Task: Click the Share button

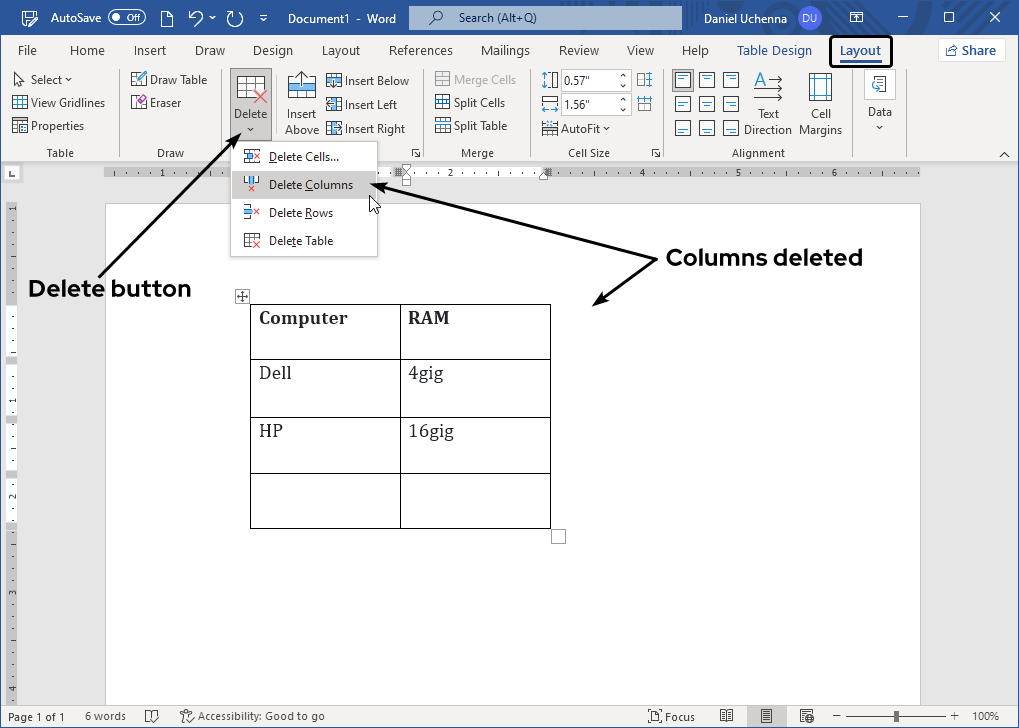Action: coord(970,51)
